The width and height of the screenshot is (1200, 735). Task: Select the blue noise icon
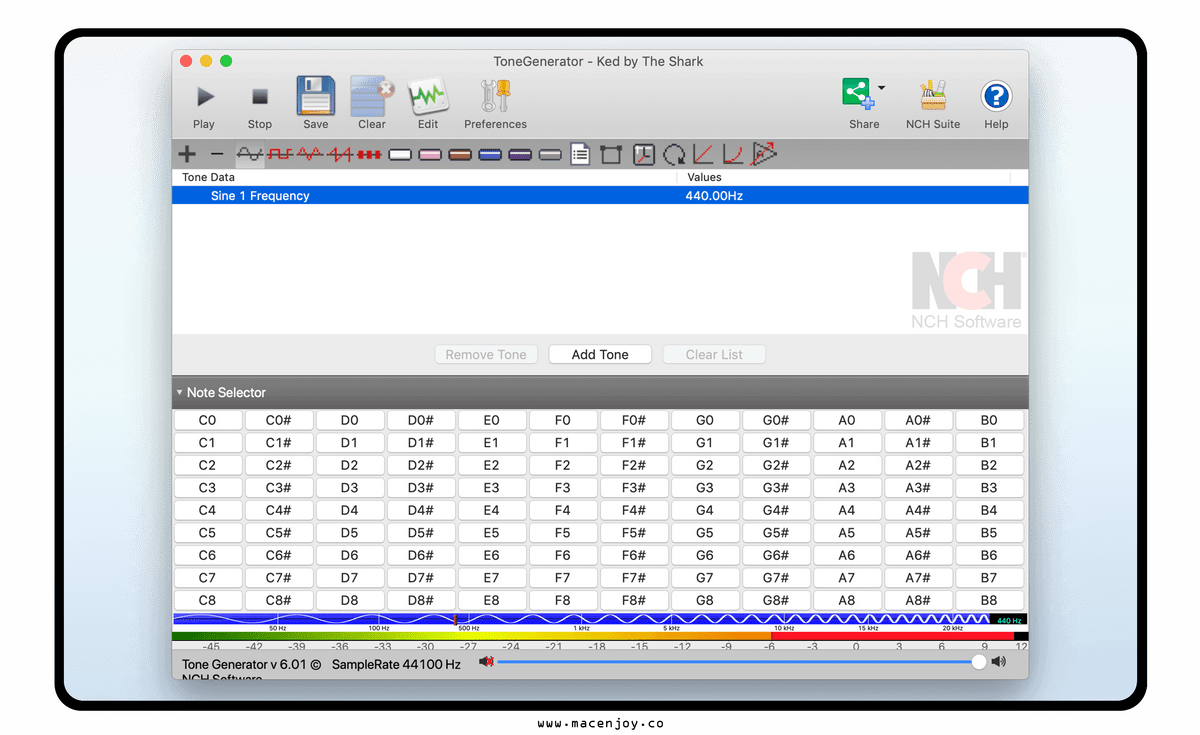(x=491, y=155)
